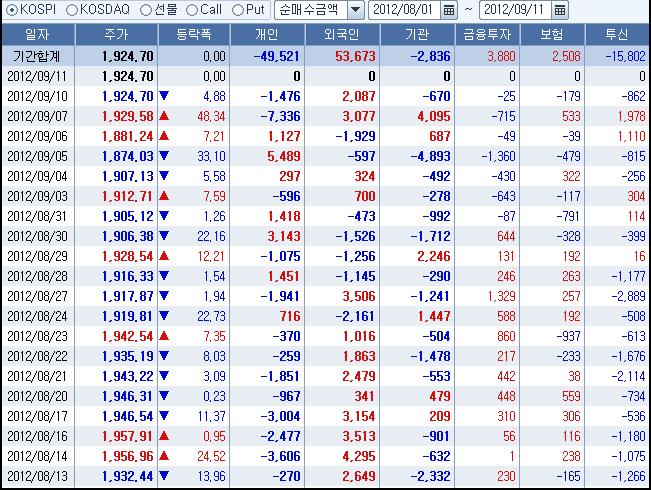The image size is (651, 490).
Task: Click the date cell 2012/08/31
Action: [x=37, y=216]
